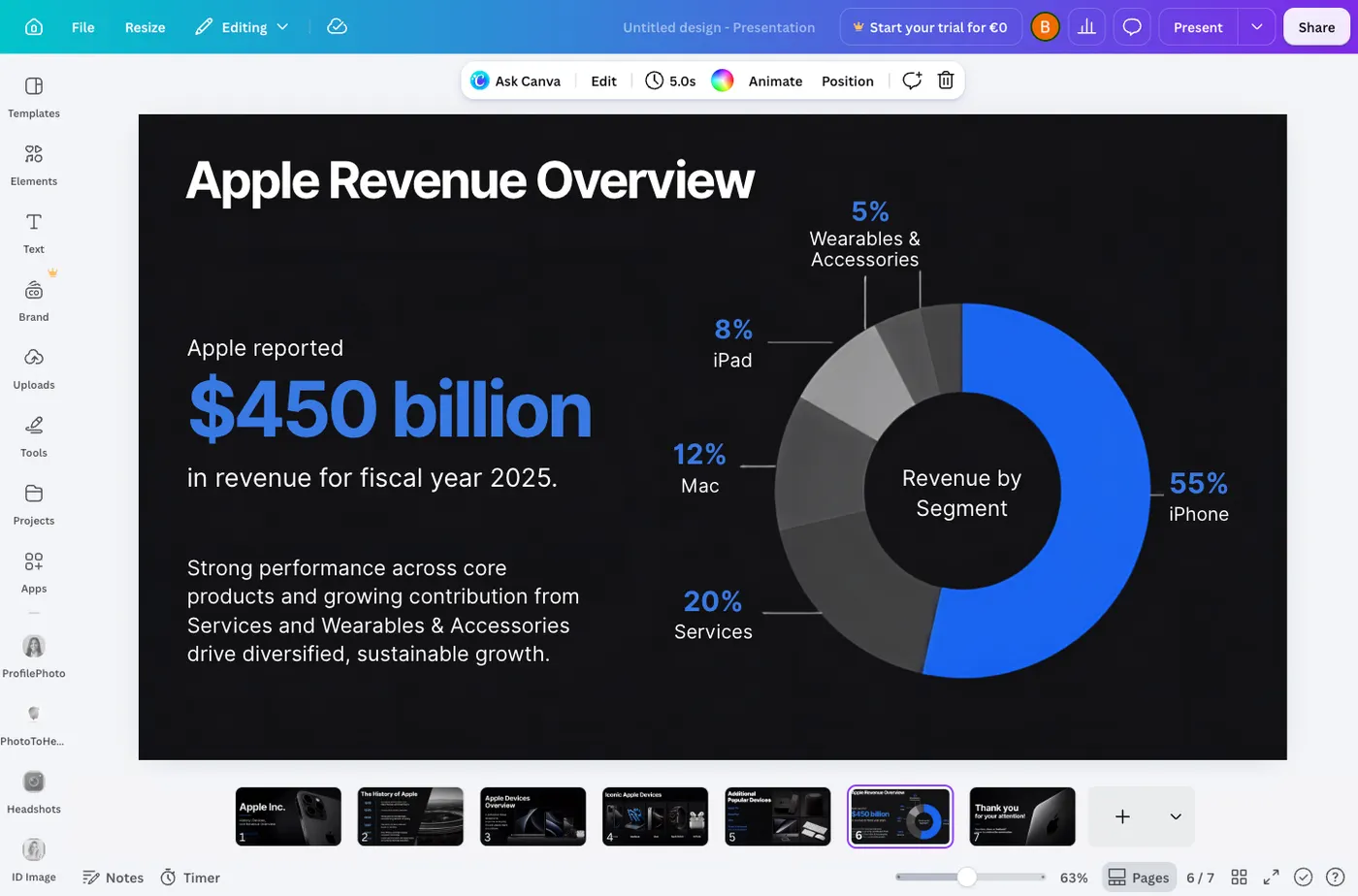Select the 5% Wearables & Accessories label
Screen dimensions: 1358x896
click(x=865, y=235)
